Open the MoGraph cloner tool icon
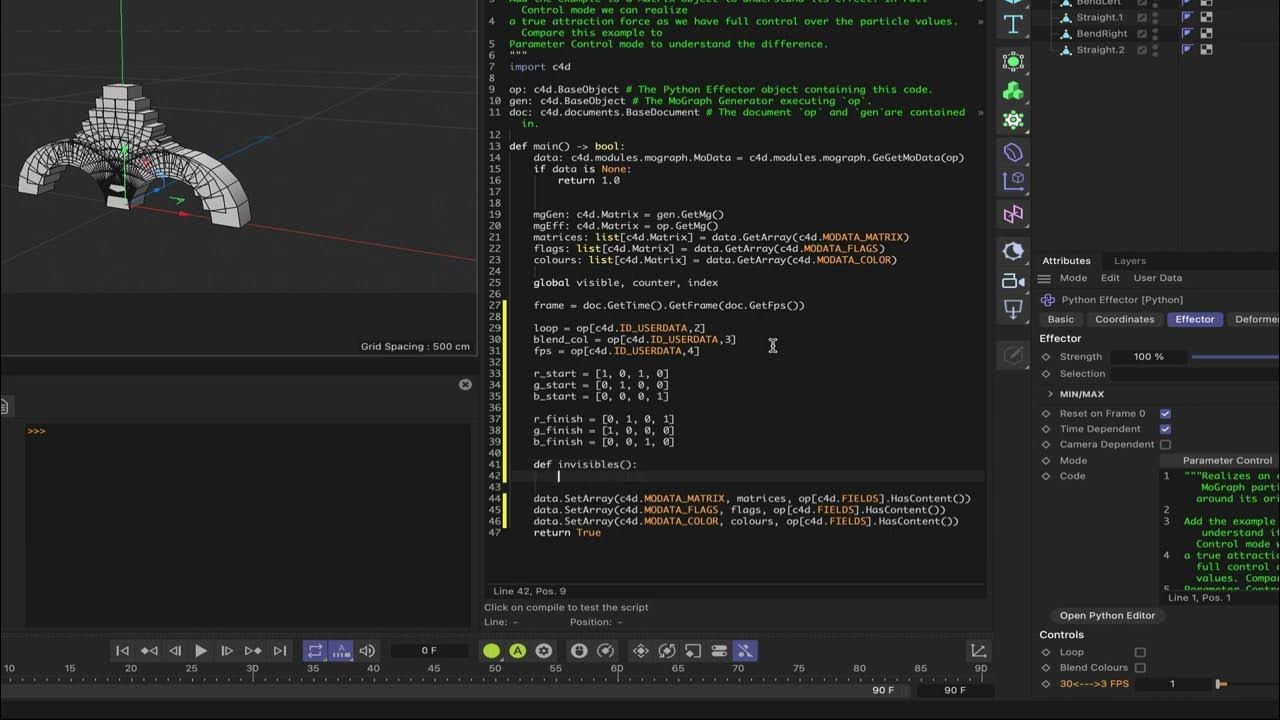 point(1013,62)
